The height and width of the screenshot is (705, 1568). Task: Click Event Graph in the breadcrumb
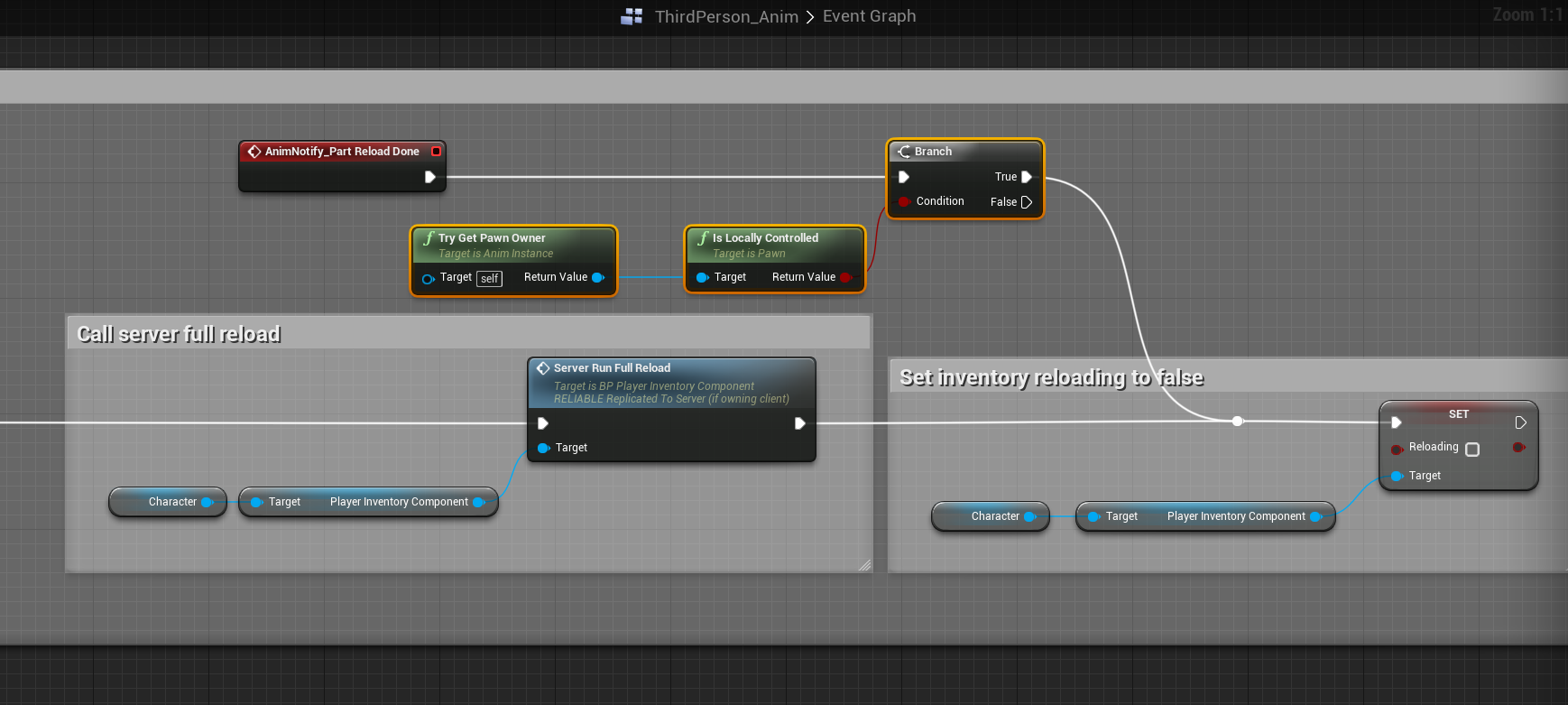(x=869, y=16)
